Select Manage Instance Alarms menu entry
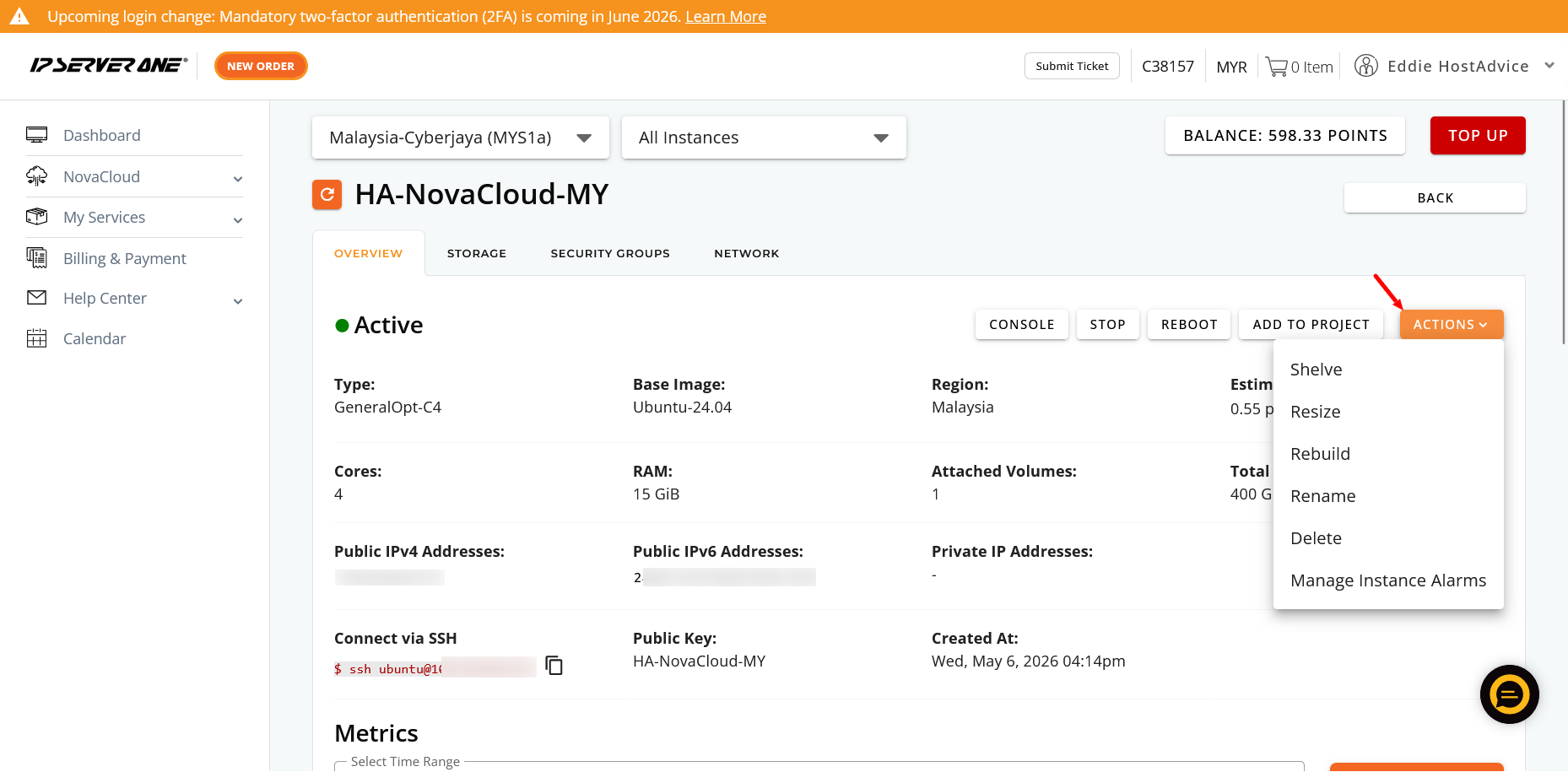The width and height of the screenshot is (1568, 772). pos(1388,580)
